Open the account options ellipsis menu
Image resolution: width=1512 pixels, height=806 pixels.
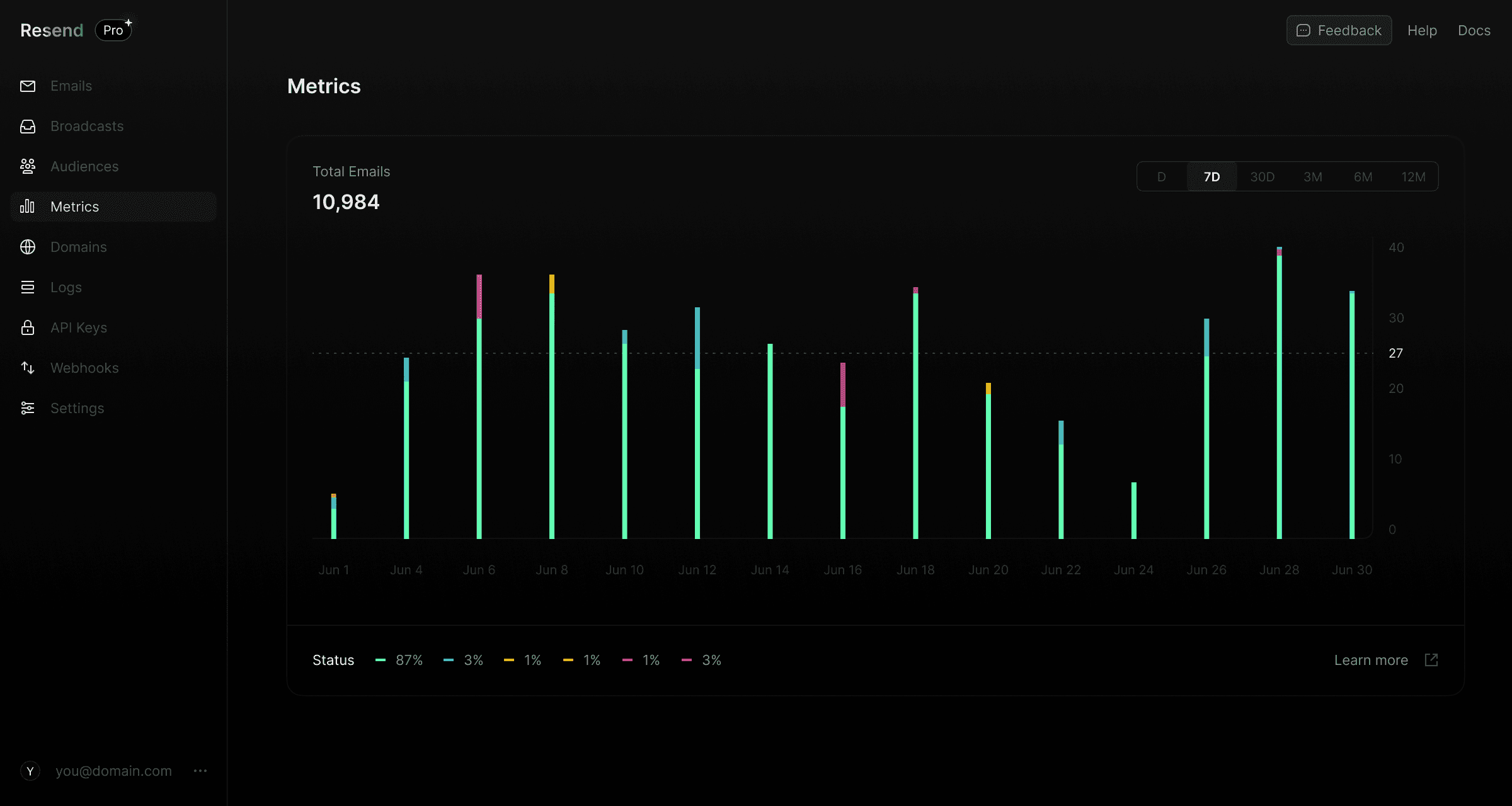tap(200, 771)
